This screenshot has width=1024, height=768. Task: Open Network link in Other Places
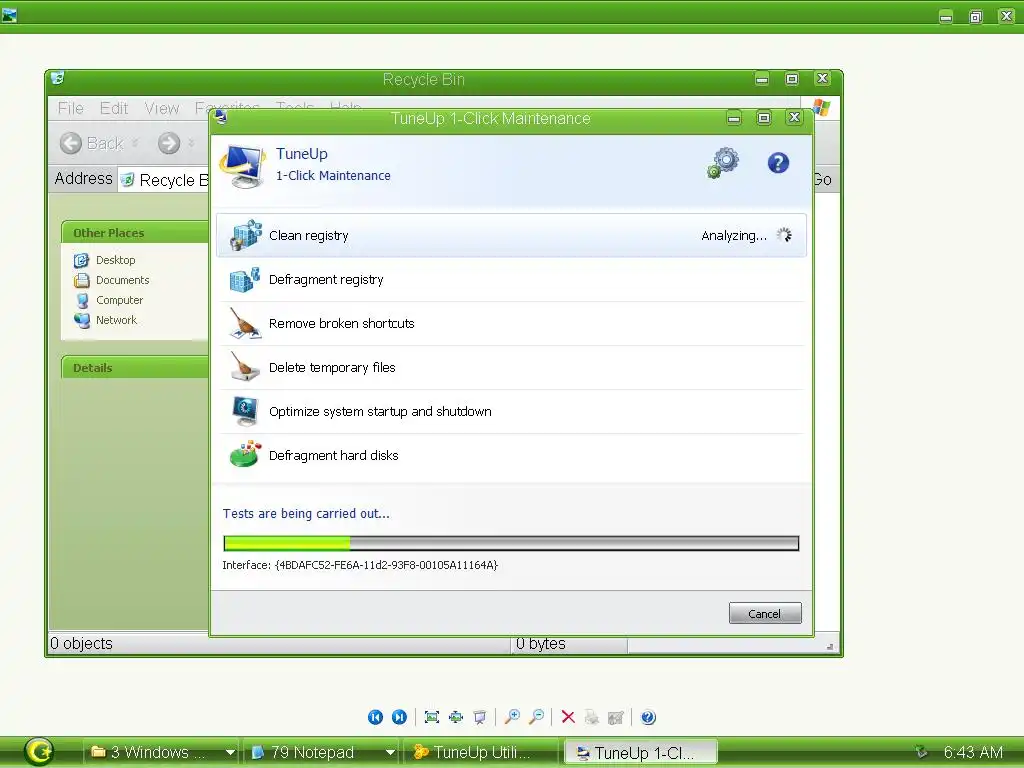(x=116, y=320)
